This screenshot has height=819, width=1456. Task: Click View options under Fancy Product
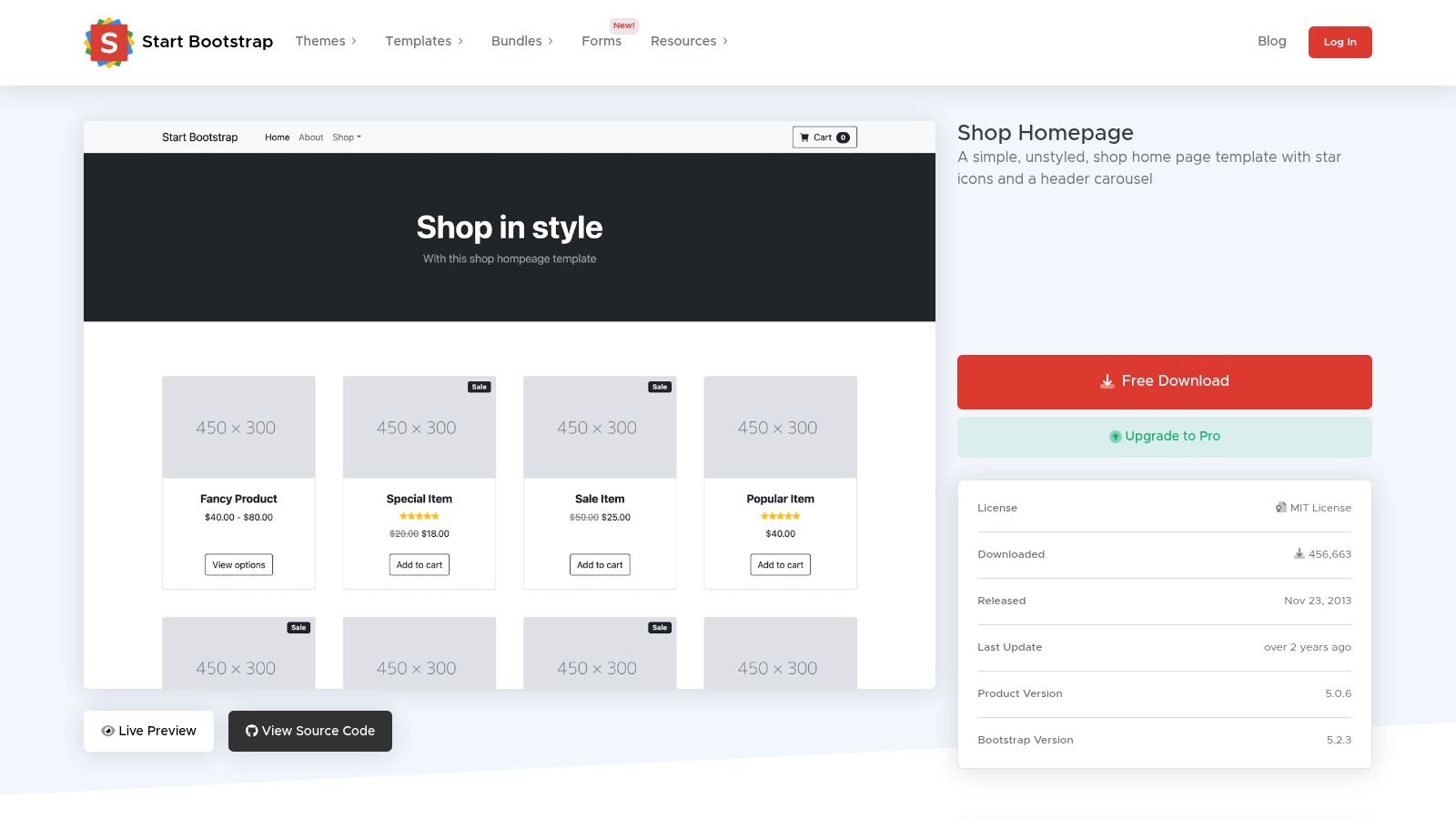pos(238,564)
